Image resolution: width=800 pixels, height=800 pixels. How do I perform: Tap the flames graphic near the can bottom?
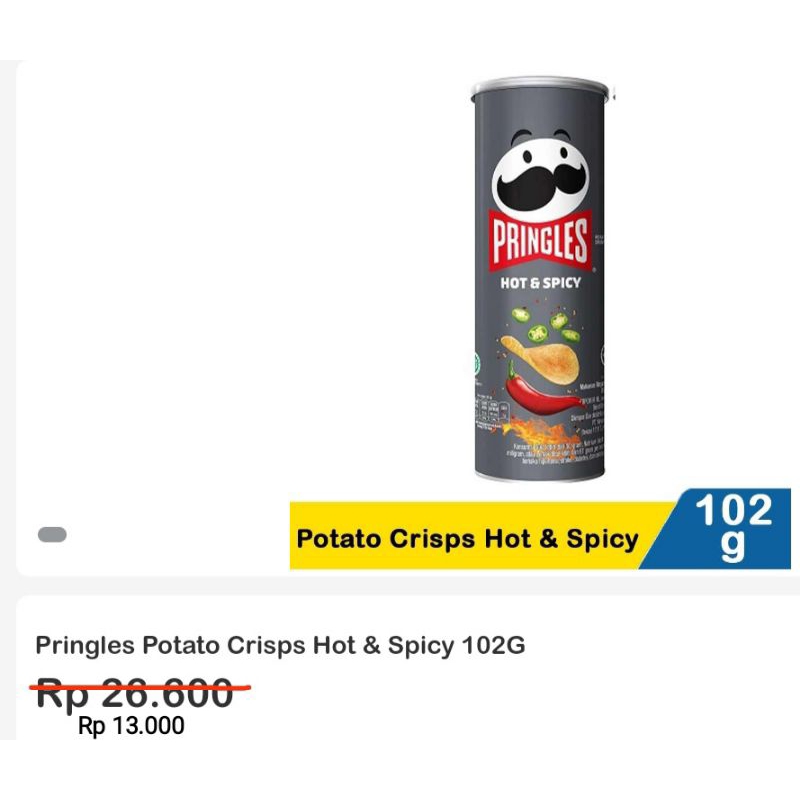tap(541, 431)
